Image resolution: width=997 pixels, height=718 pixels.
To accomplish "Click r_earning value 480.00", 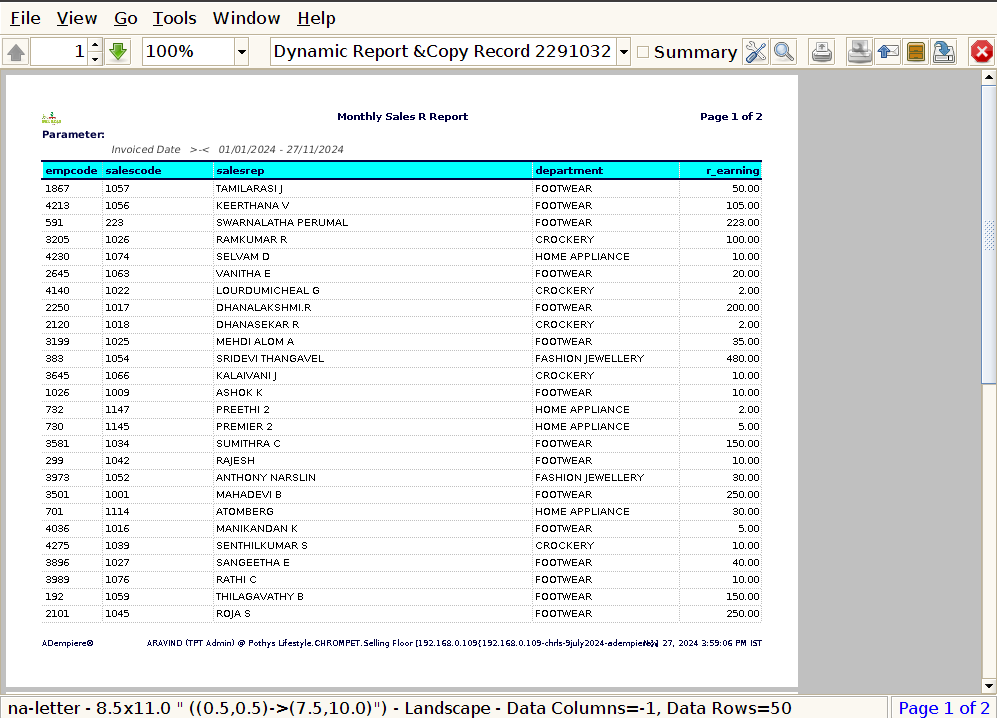I will coord(743,359).
